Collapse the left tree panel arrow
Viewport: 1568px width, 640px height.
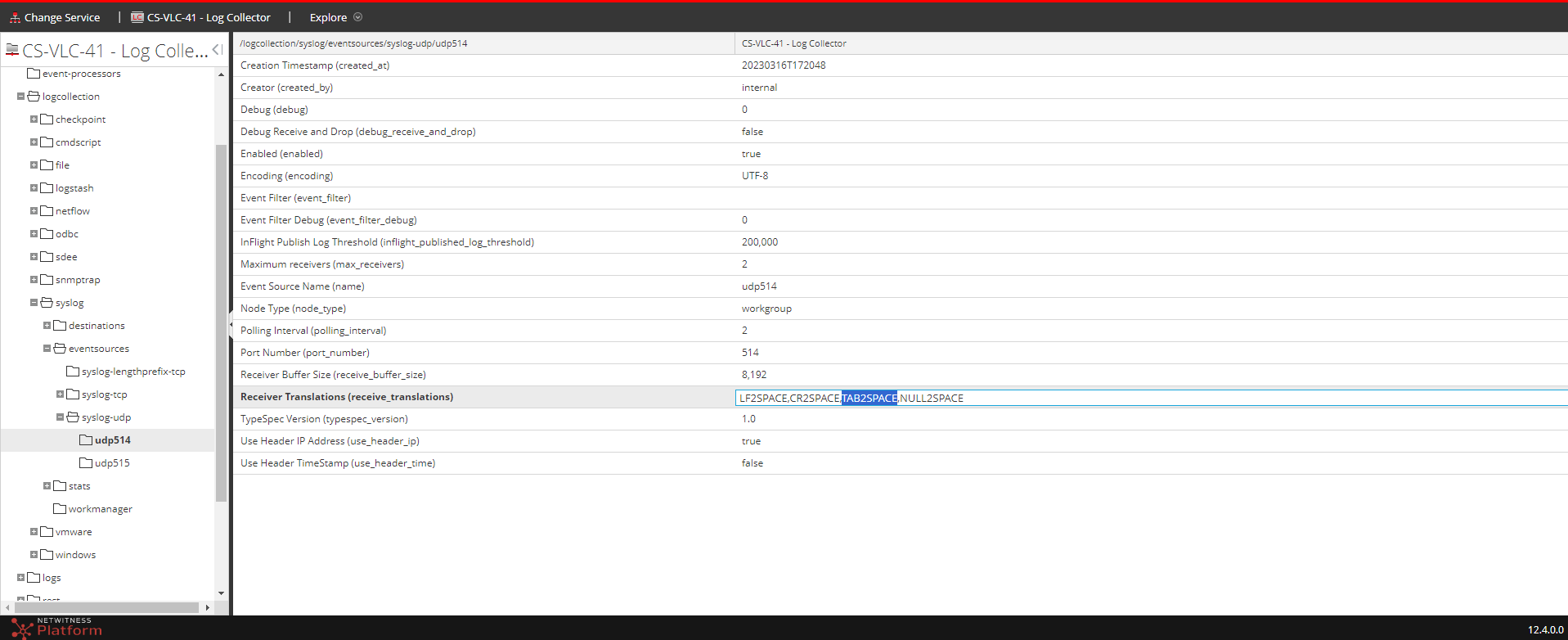(217, 50)
